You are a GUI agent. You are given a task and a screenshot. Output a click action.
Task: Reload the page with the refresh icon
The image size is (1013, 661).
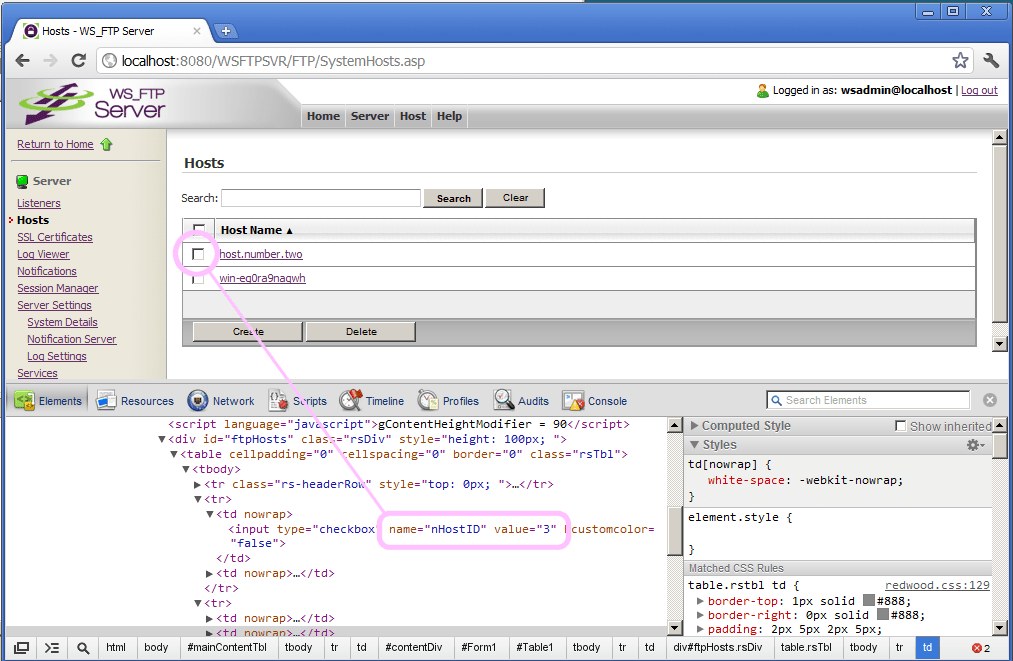point(79,61)
